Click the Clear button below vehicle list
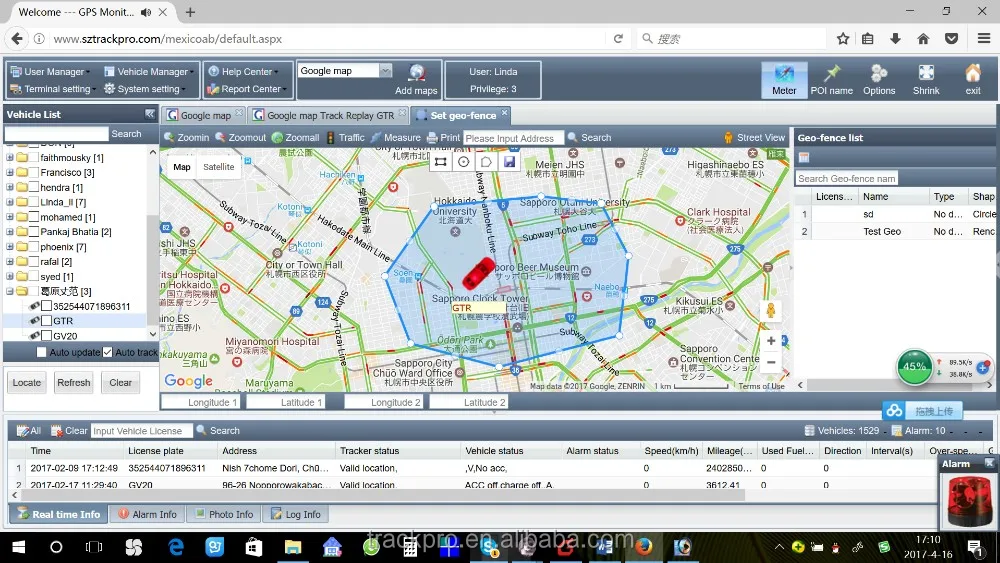The height and width of the screenshot is (563, 1000). 121,383
